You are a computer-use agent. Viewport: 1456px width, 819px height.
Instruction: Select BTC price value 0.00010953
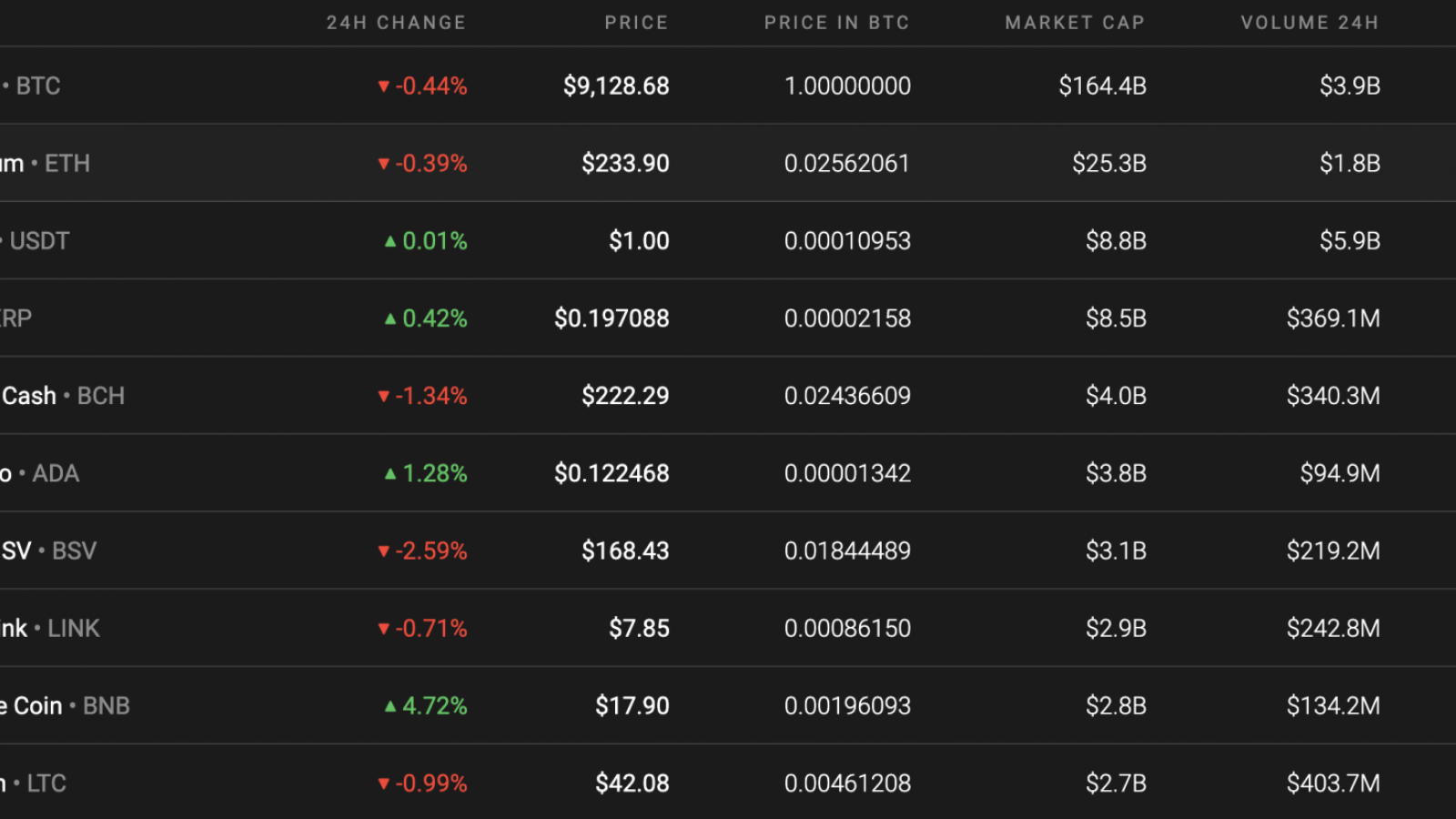[x=847, y=240]
